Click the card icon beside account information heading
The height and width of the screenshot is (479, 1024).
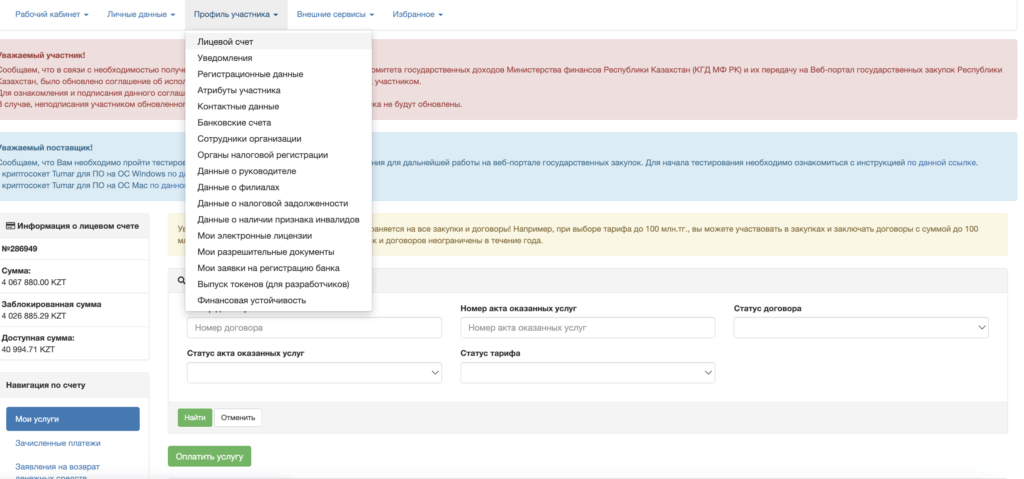(11, 227)
